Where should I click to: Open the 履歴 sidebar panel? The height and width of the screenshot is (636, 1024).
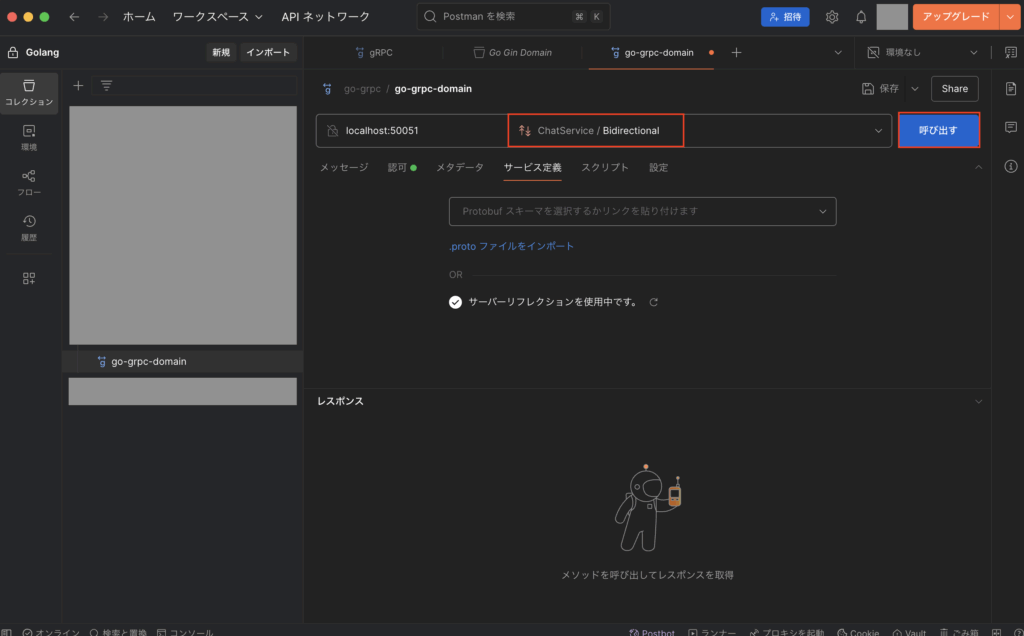(29, 228)
